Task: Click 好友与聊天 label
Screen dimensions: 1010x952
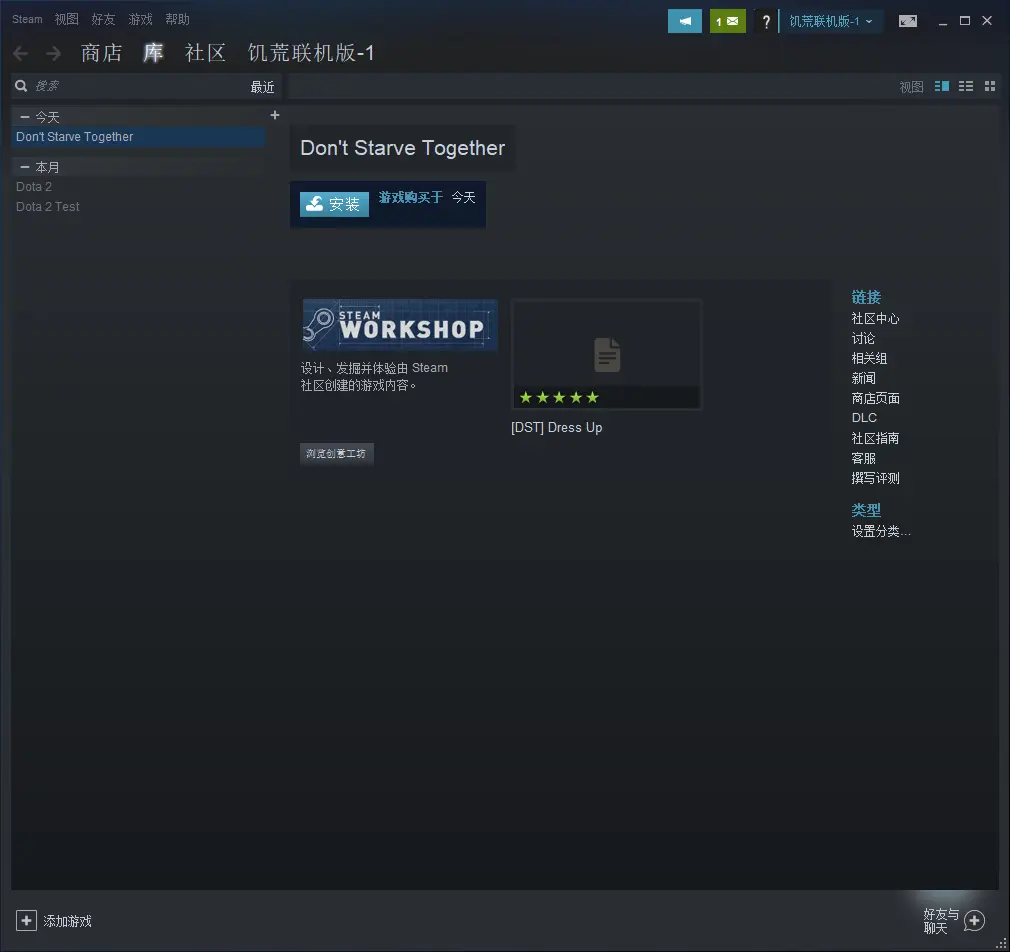Action: (x=941, y=921)
